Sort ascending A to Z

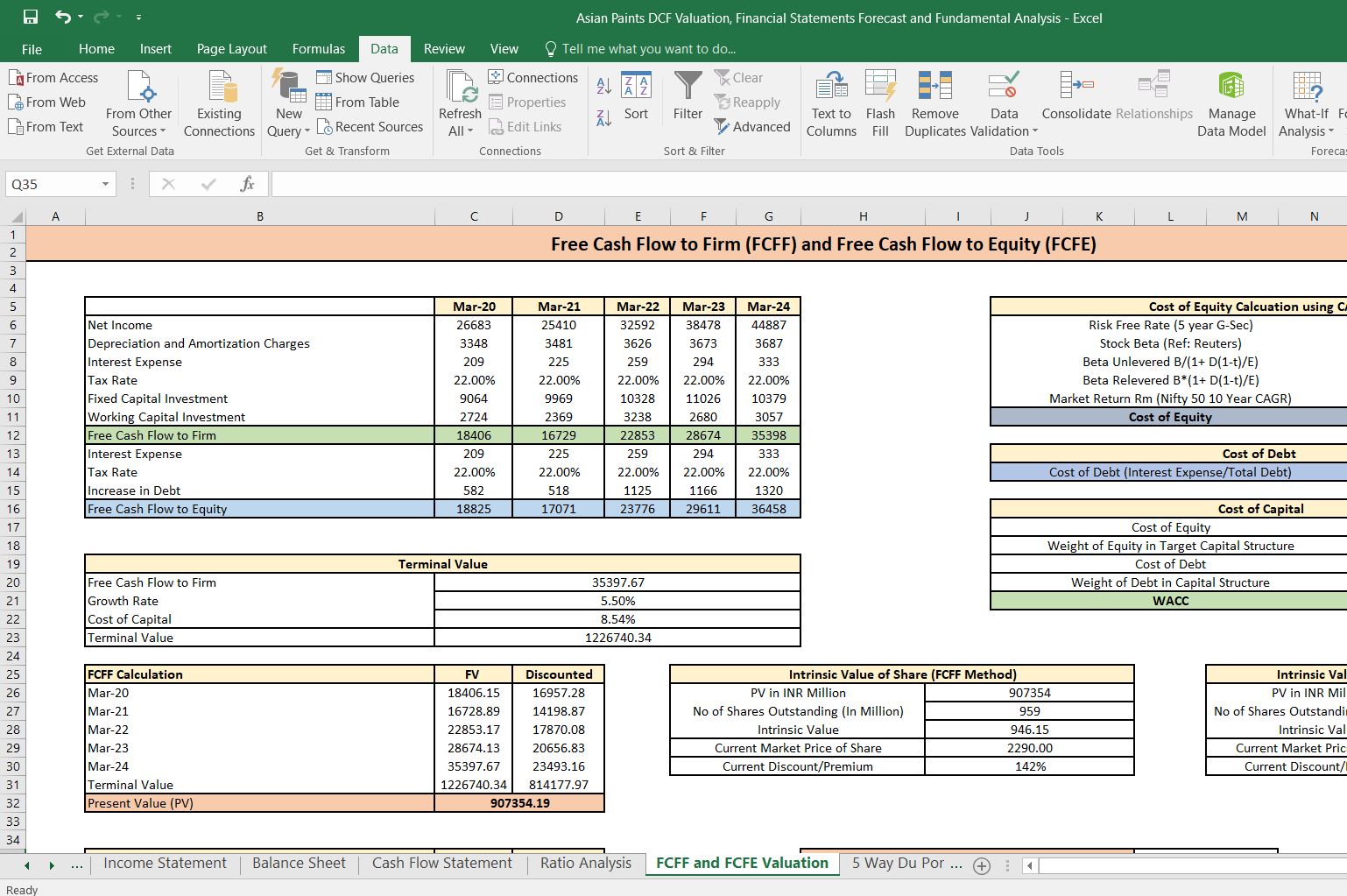(603, 86)
